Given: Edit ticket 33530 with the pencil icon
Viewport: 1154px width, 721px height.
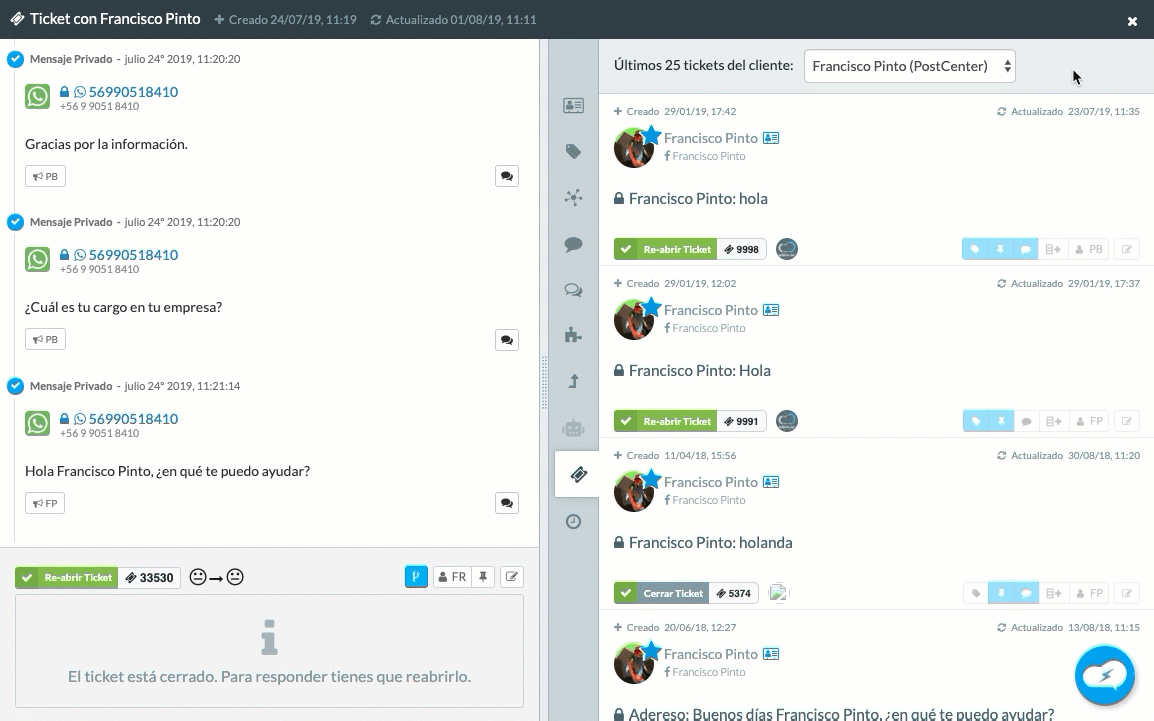Looking at the screenshot, I should click(x=511, y=577).
